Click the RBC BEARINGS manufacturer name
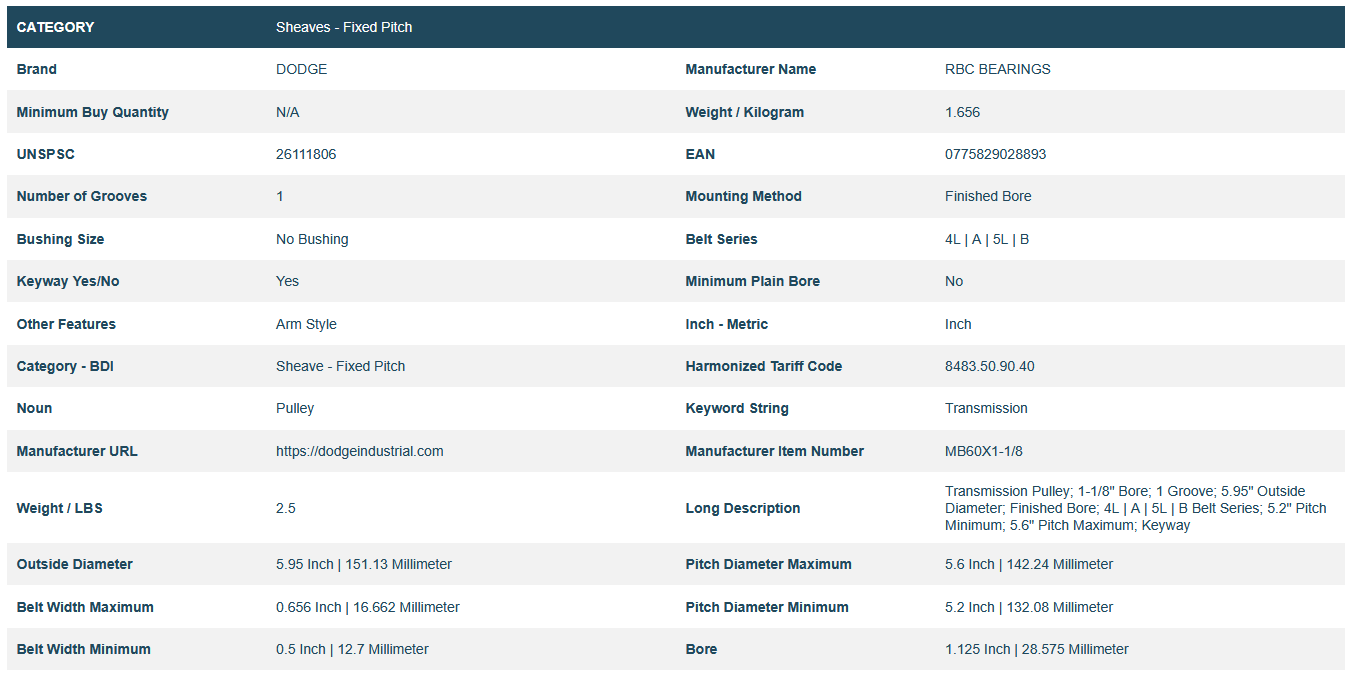 click(x=997, y=69)
